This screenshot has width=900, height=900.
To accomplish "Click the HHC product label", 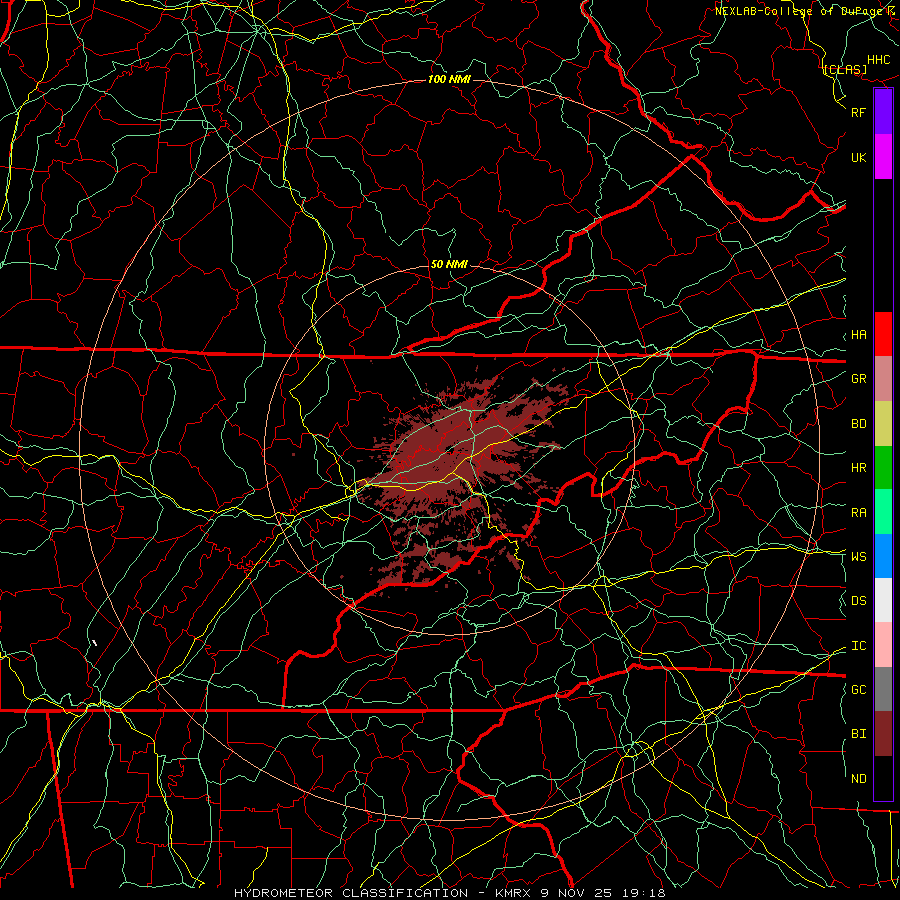I will 878,60.
